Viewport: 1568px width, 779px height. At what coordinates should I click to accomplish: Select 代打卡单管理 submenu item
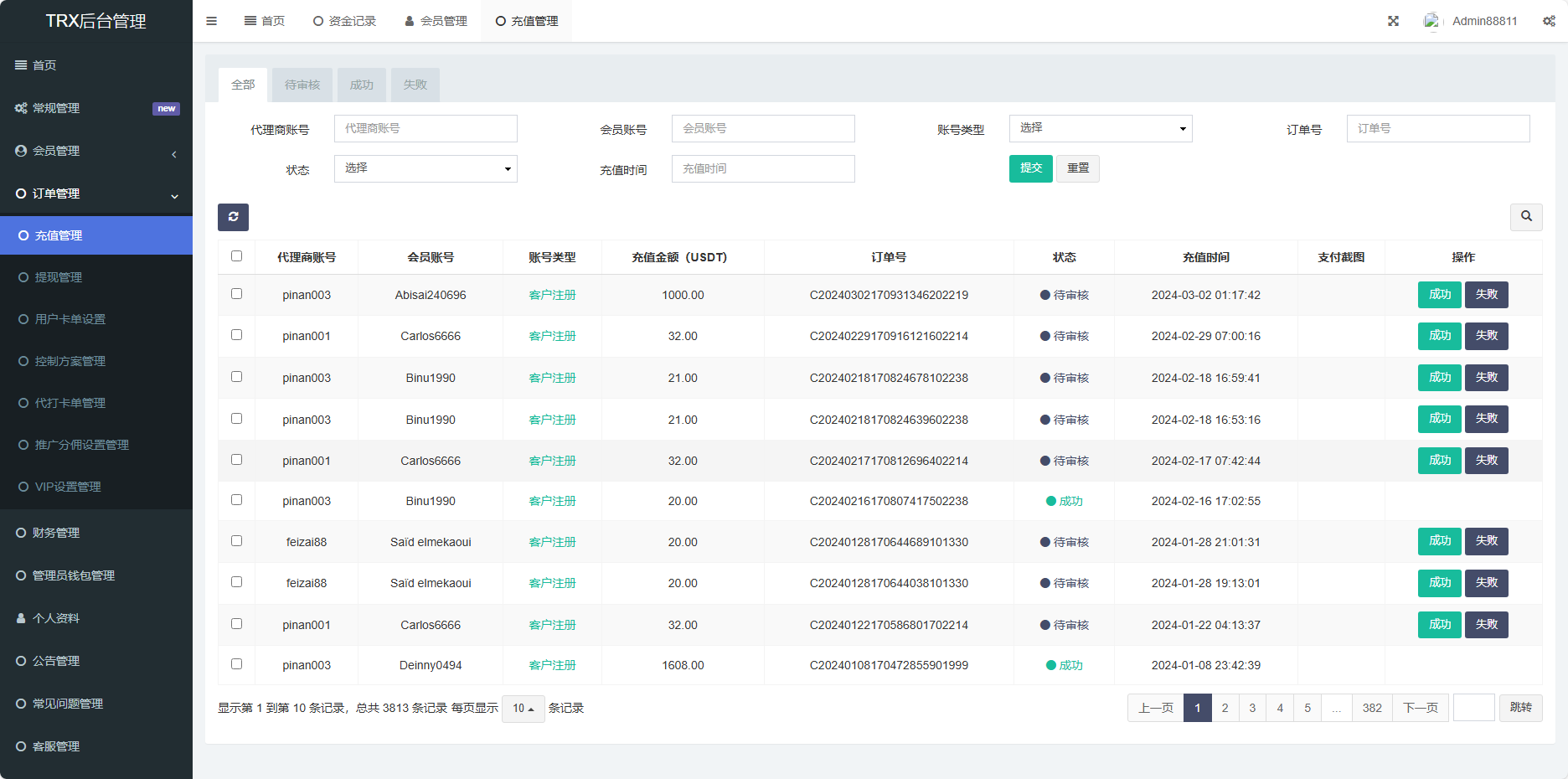click(96, 403)
